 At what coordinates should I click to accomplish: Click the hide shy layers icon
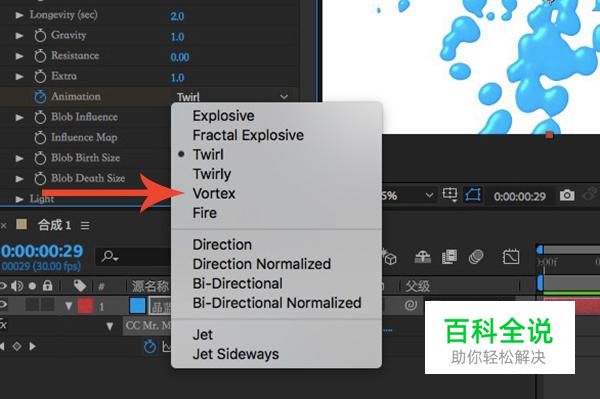click(x=422, y=257)
